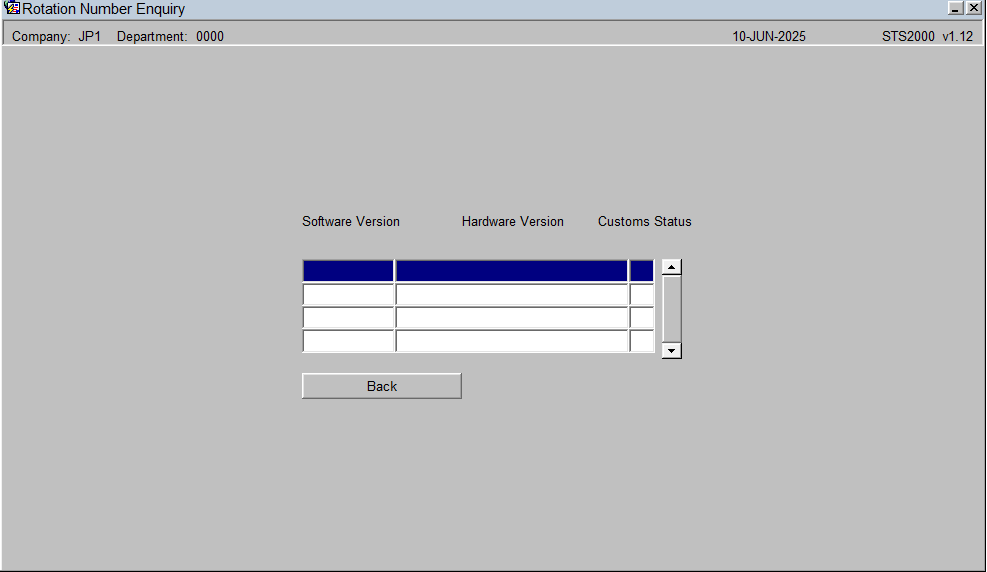Click the third row Hardware Version field

pos(512,317)
